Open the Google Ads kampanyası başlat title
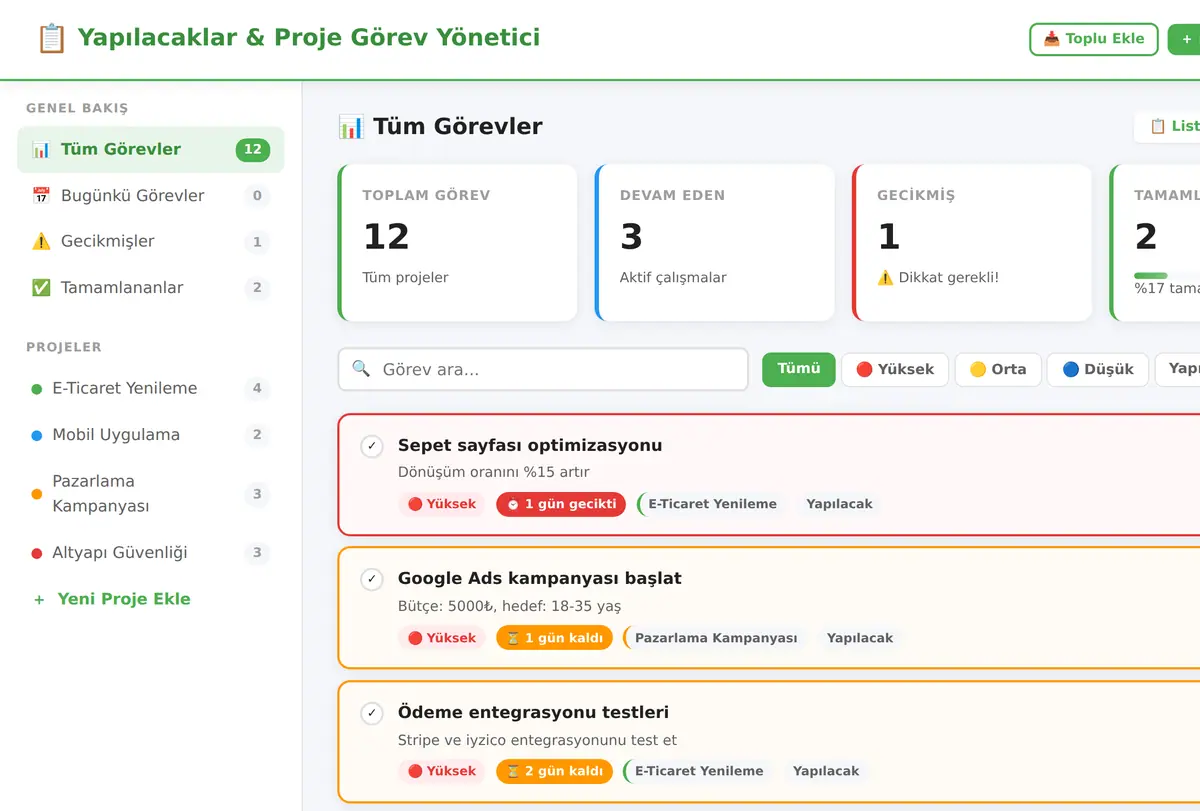The height and width of the screenshot is (811, 1200). coord(540,579)
